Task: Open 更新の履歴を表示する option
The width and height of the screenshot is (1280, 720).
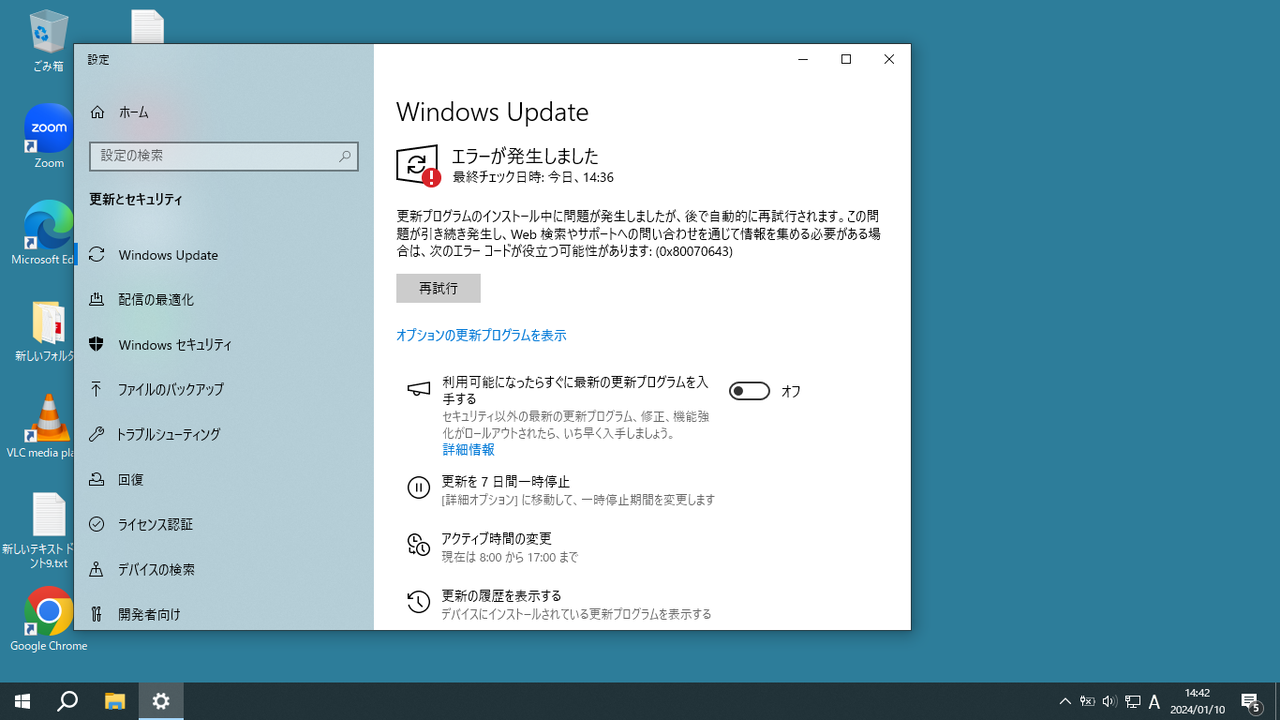Action: click(559, 604)
